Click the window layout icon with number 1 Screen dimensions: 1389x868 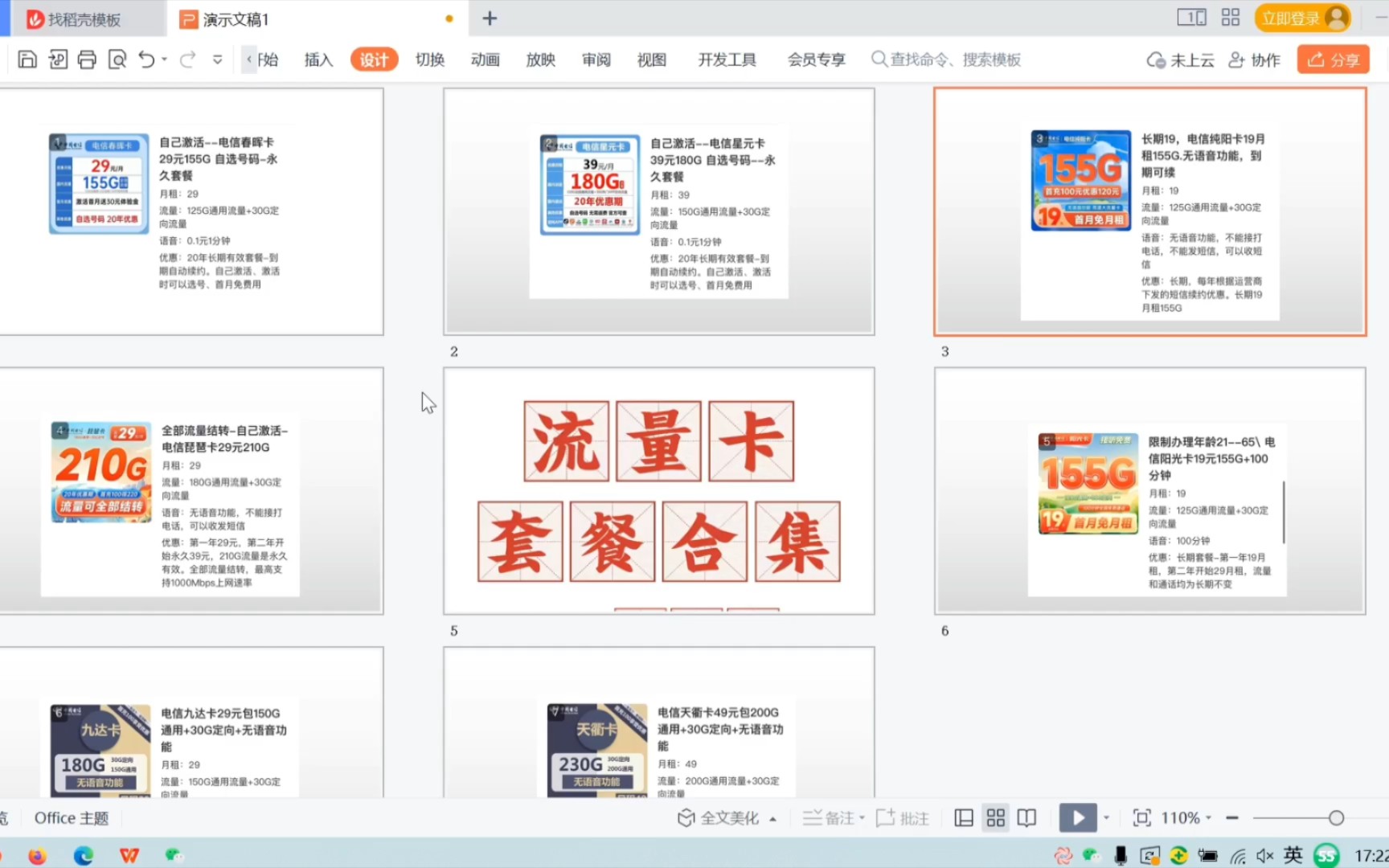click(1191, 18)
